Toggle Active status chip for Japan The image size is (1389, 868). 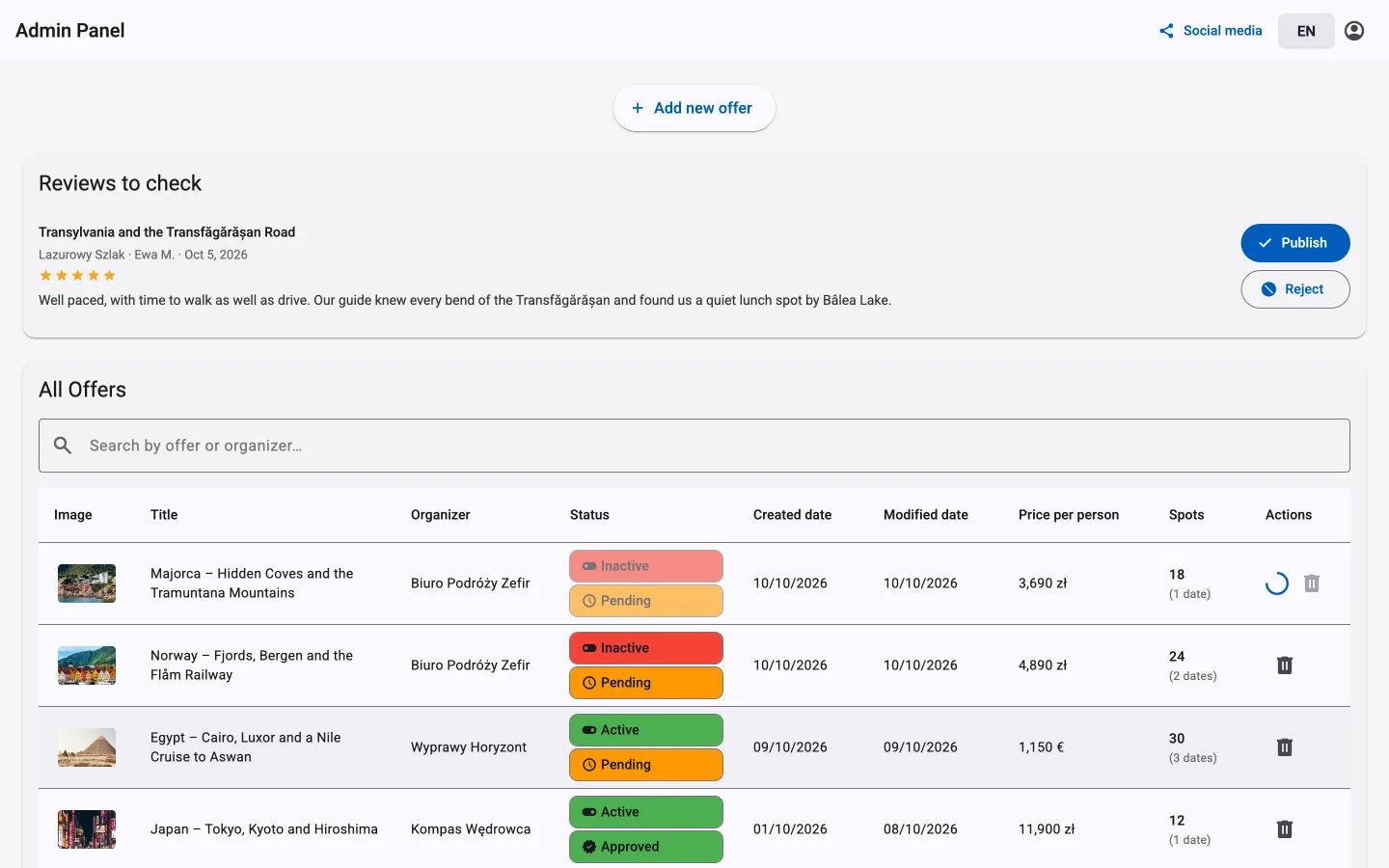pyautogui.click(x=646, y=812)
